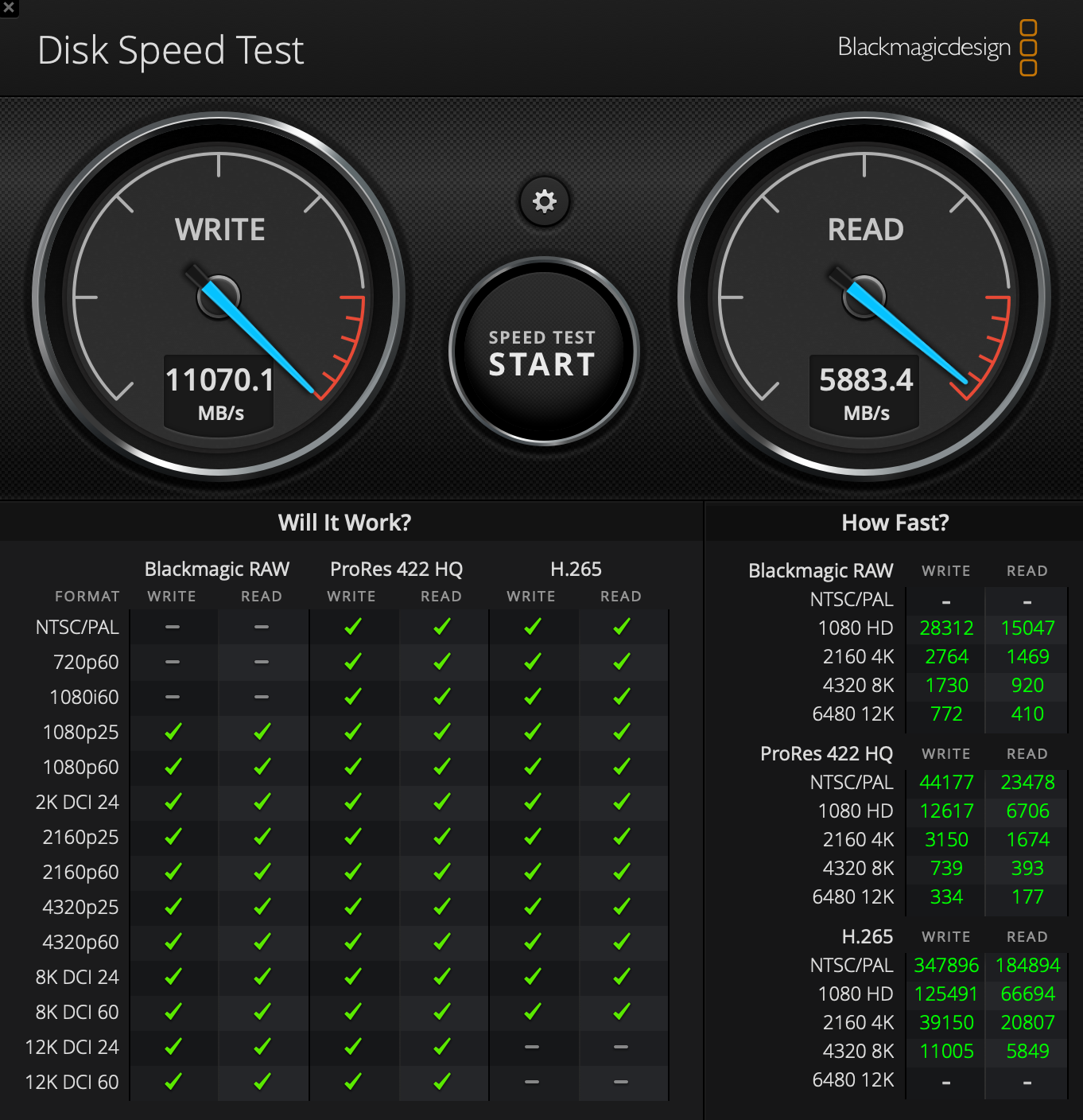
Task: Click the NTSC/PAL format row label
Action: [x=77, y=628]
